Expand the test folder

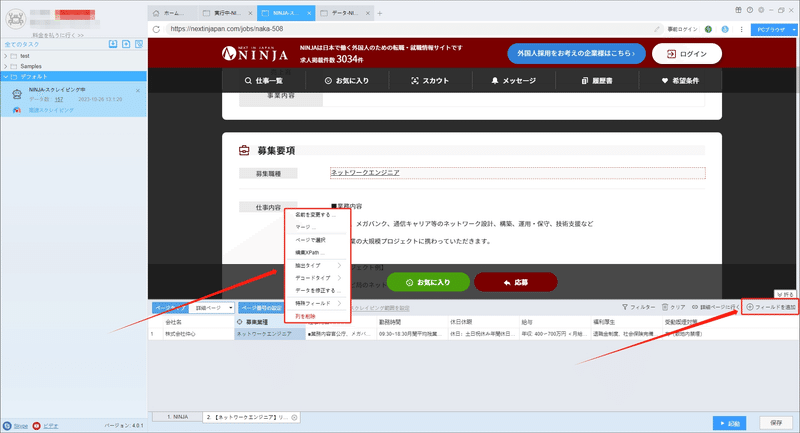pos(6,56)
